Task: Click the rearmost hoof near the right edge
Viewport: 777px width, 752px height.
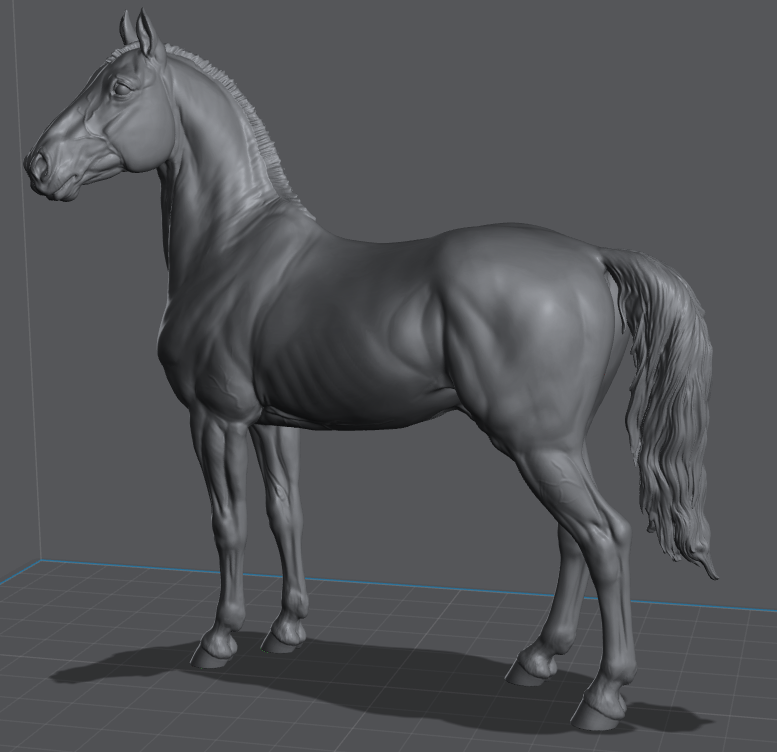Action: [x=597, y=710]
